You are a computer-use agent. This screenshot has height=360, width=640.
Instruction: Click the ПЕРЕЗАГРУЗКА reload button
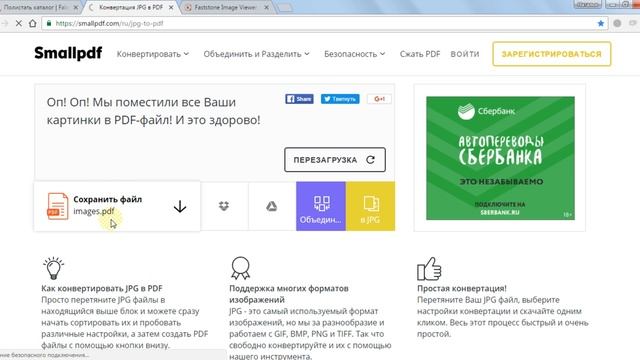click(335, 160)
